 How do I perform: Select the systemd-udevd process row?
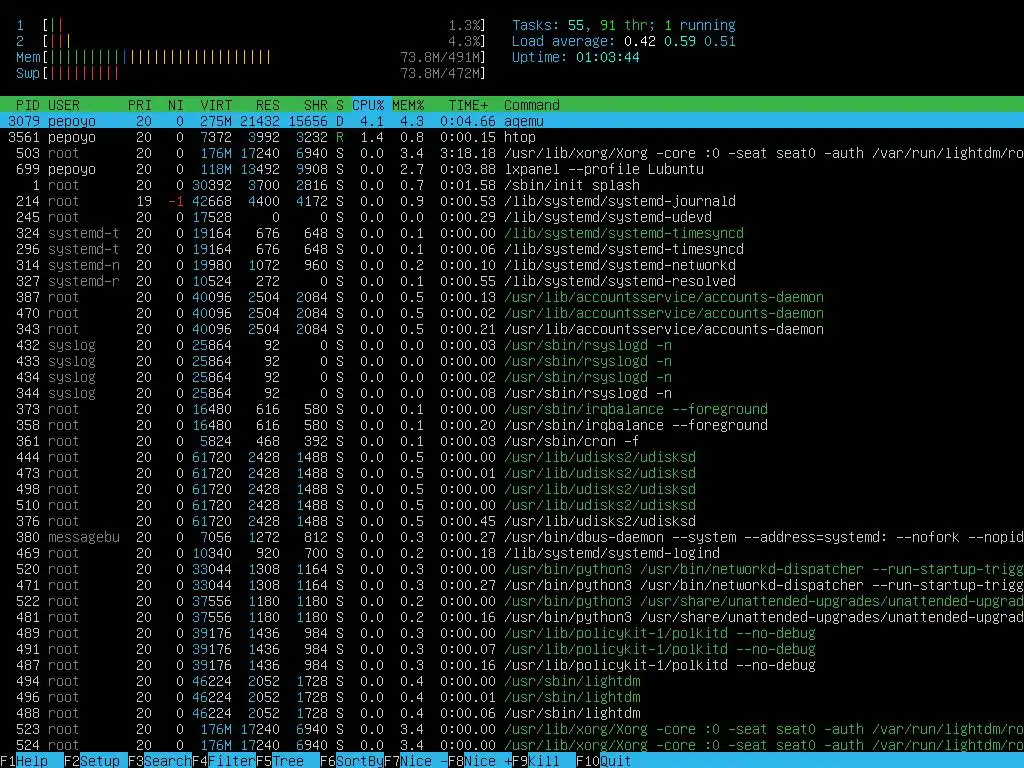coord(512,217)
